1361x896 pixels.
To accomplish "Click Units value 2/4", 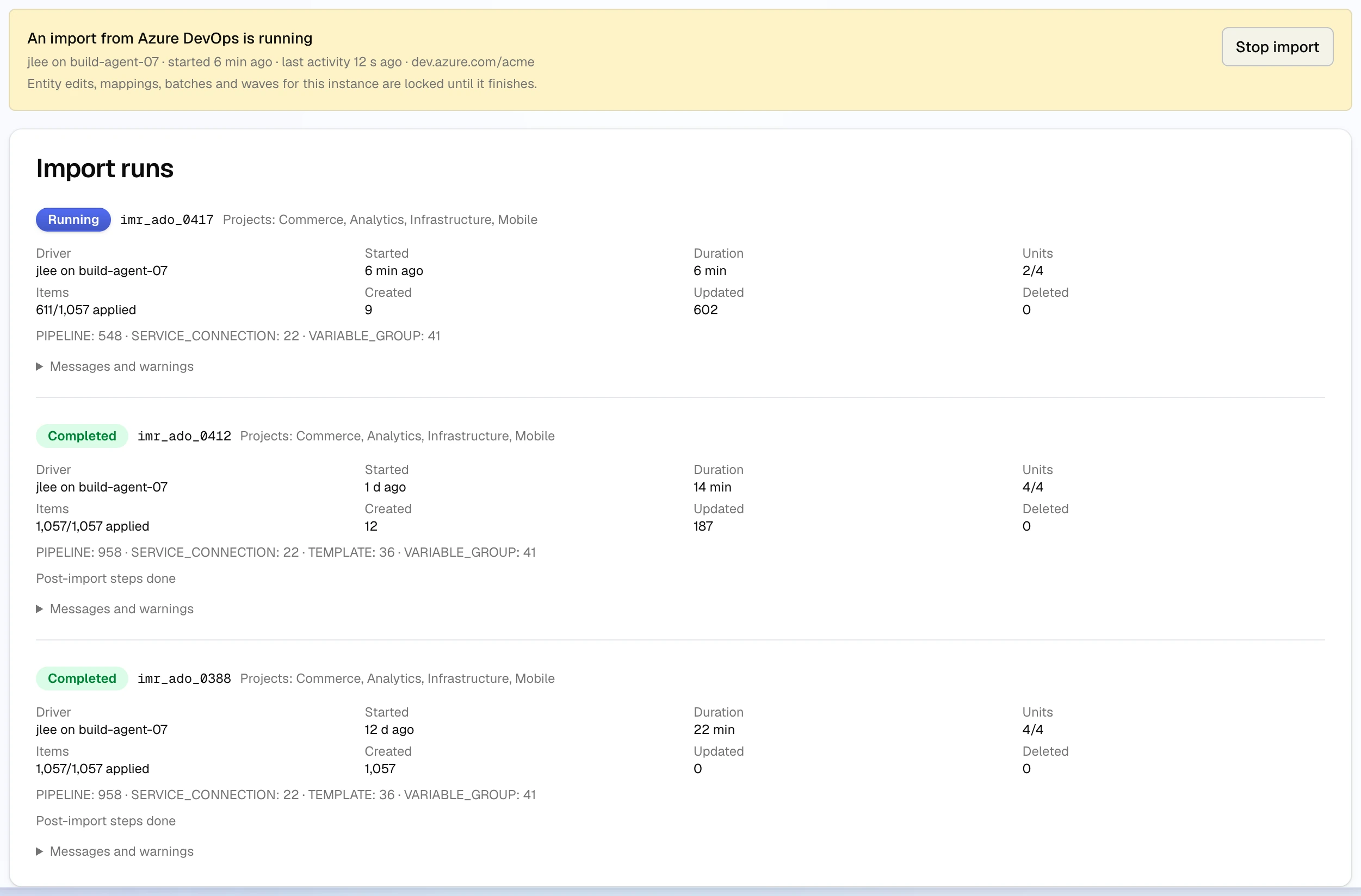I will coord(1032,270).
